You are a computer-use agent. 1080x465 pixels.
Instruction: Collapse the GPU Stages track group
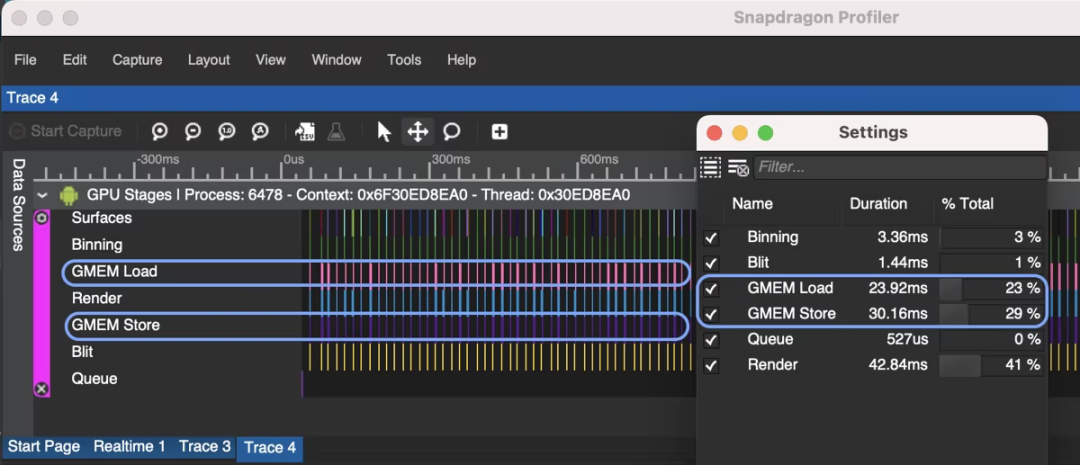(x=43, y=196)
